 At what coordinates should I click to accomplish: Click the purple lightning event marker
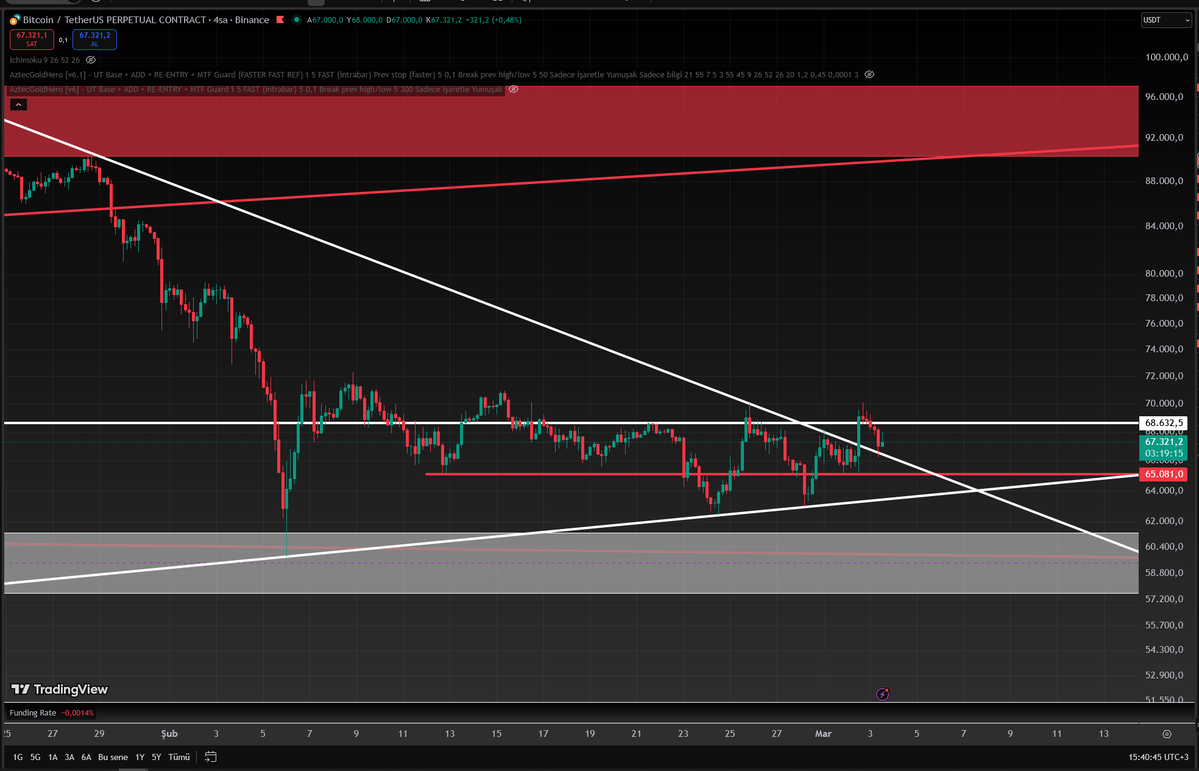(x=882, y=695)
